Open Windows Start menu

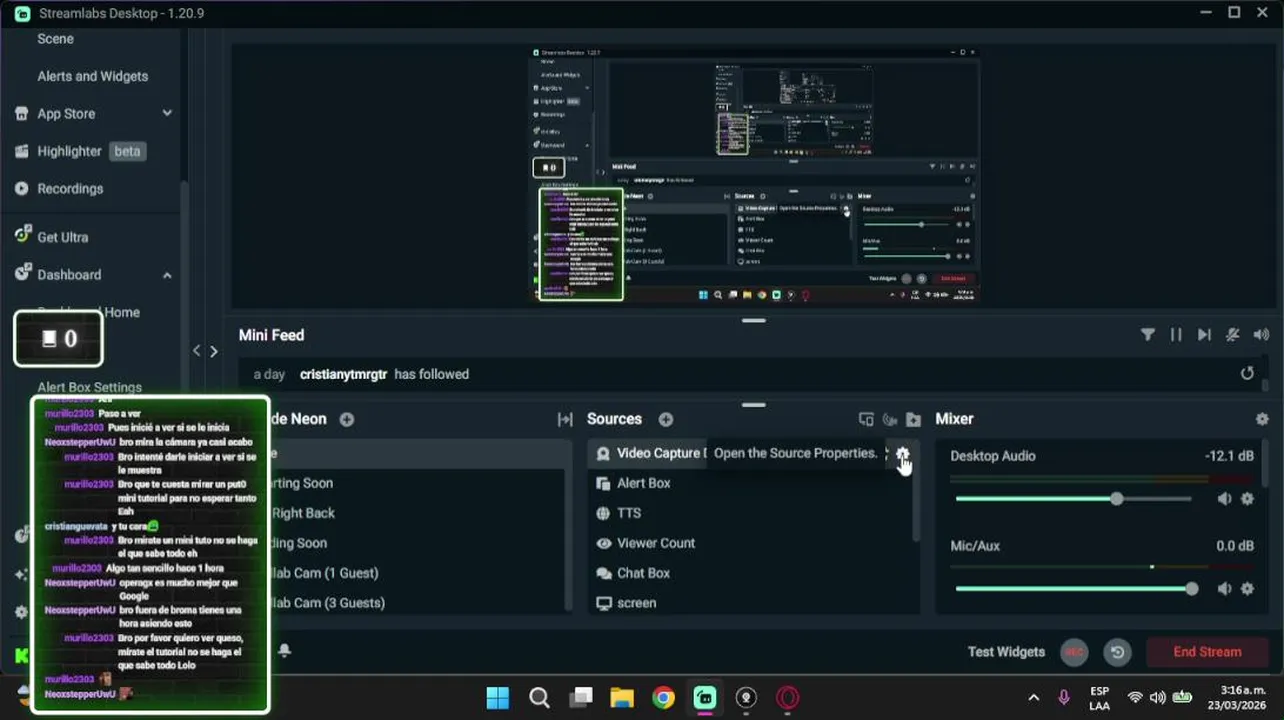point(497,698)
